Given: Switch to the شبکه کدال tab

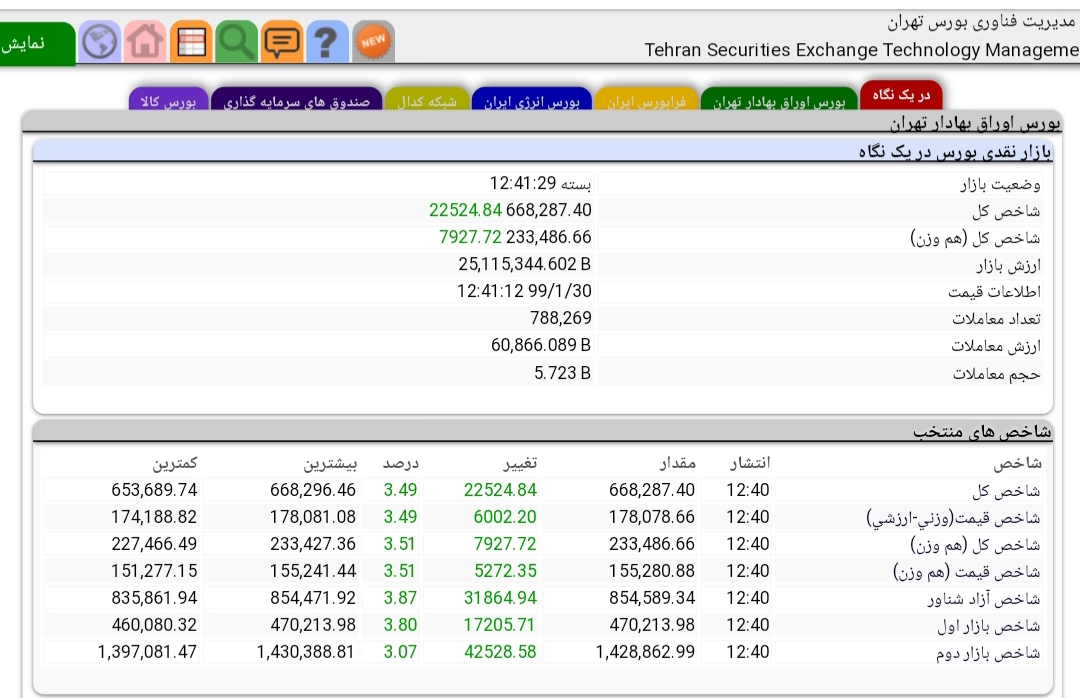Looking at the screenshot, I should click(427, 100).
